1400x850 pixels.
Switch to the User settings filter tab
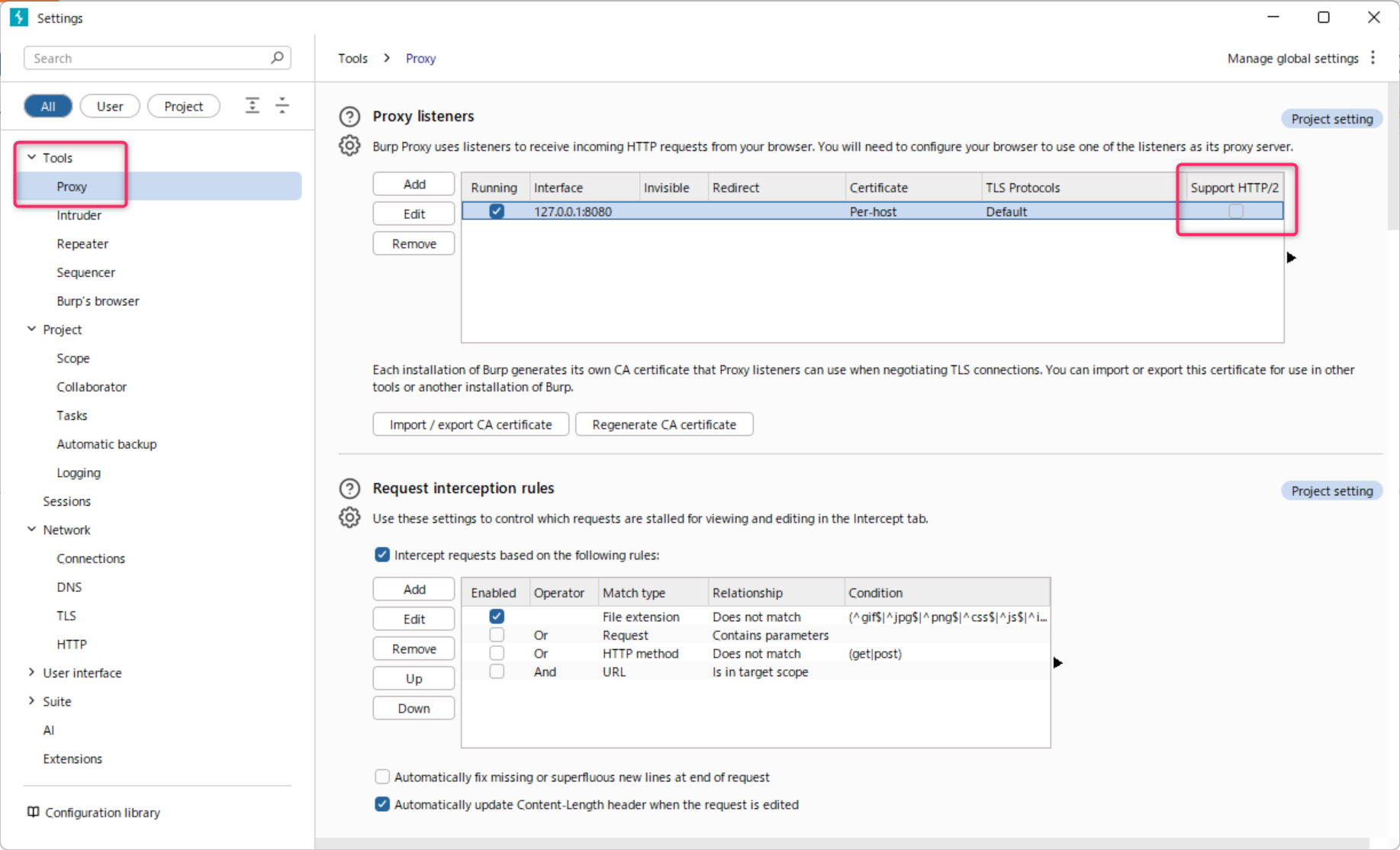click(x=110, y=106)
